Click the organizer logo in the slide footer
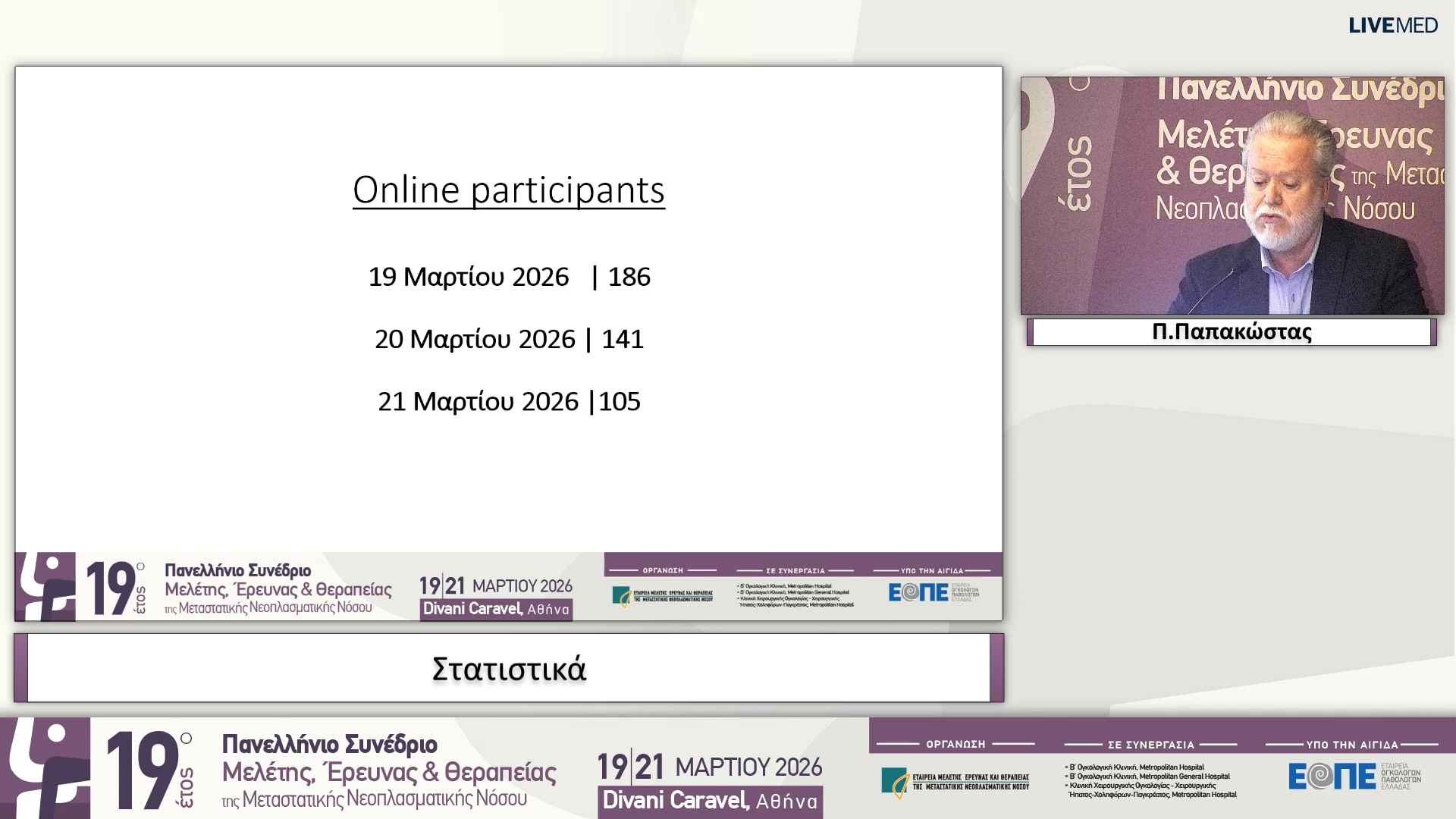The image size is (1456, 819). [x=662, y=597]
